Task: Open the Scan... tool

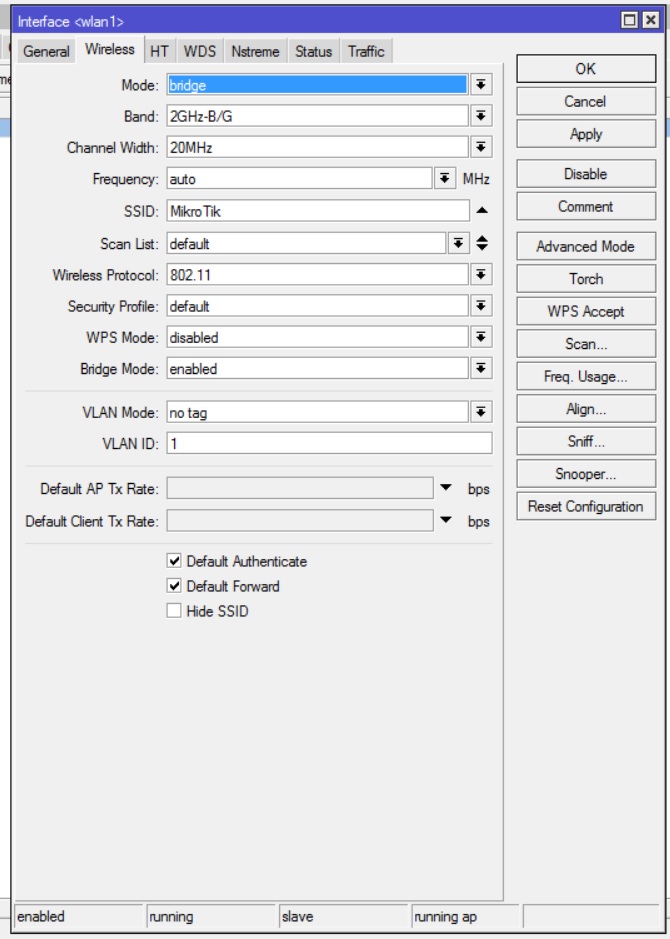Action: pyautogui.click(x=586, y=344)
